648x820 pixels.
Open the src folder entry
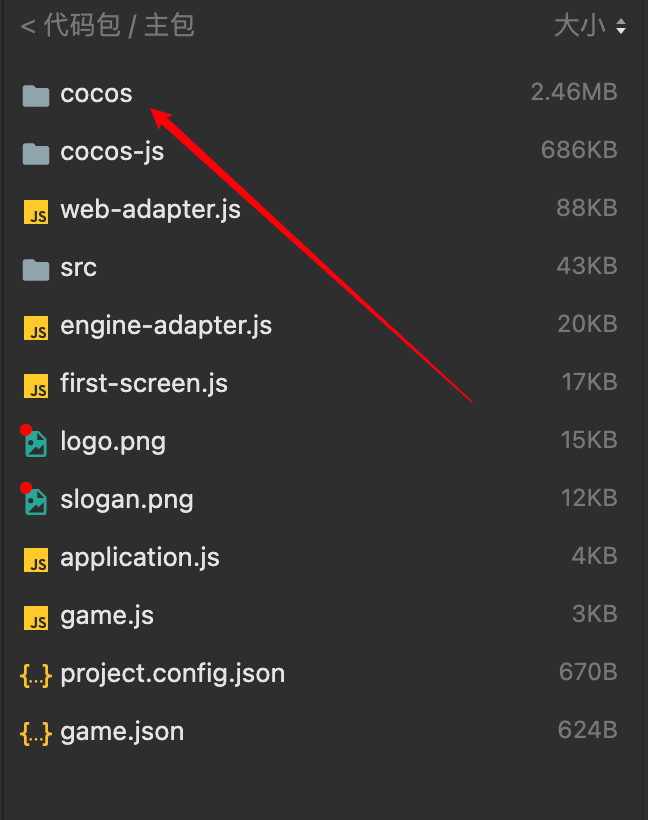tap(78, 268)
